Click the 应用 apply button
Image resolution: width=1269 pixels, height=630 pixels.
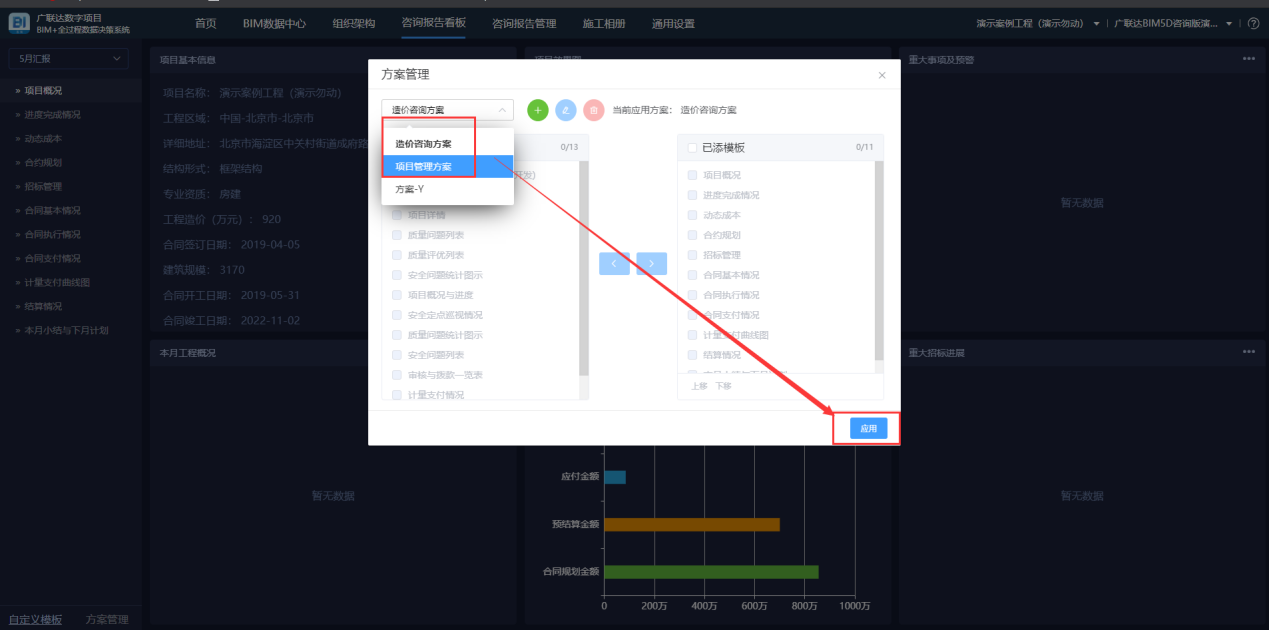tap(868, 428)
